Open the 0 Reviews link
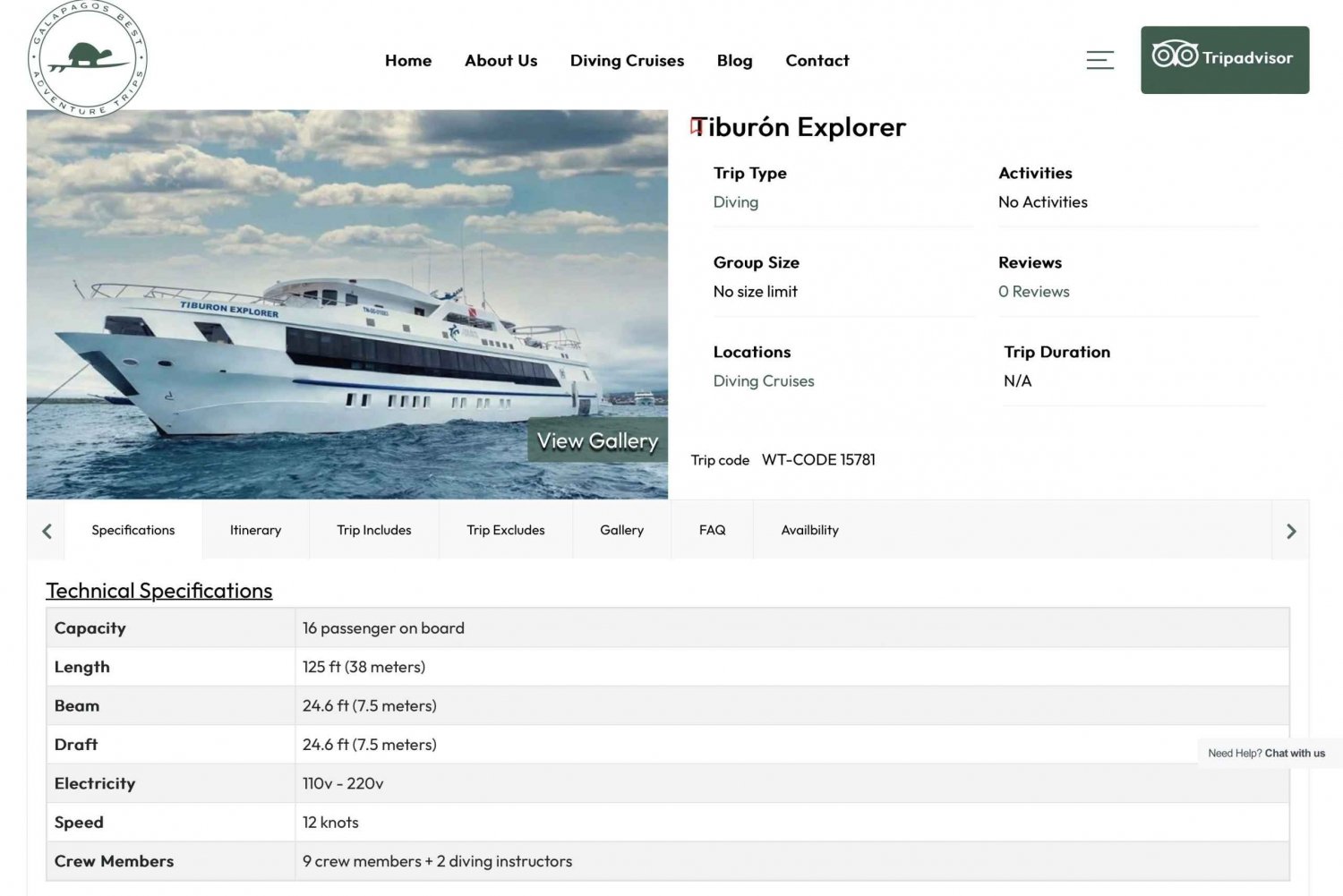The height and width of the screenshot is (896, 1343). click(x=1033, y=292)
